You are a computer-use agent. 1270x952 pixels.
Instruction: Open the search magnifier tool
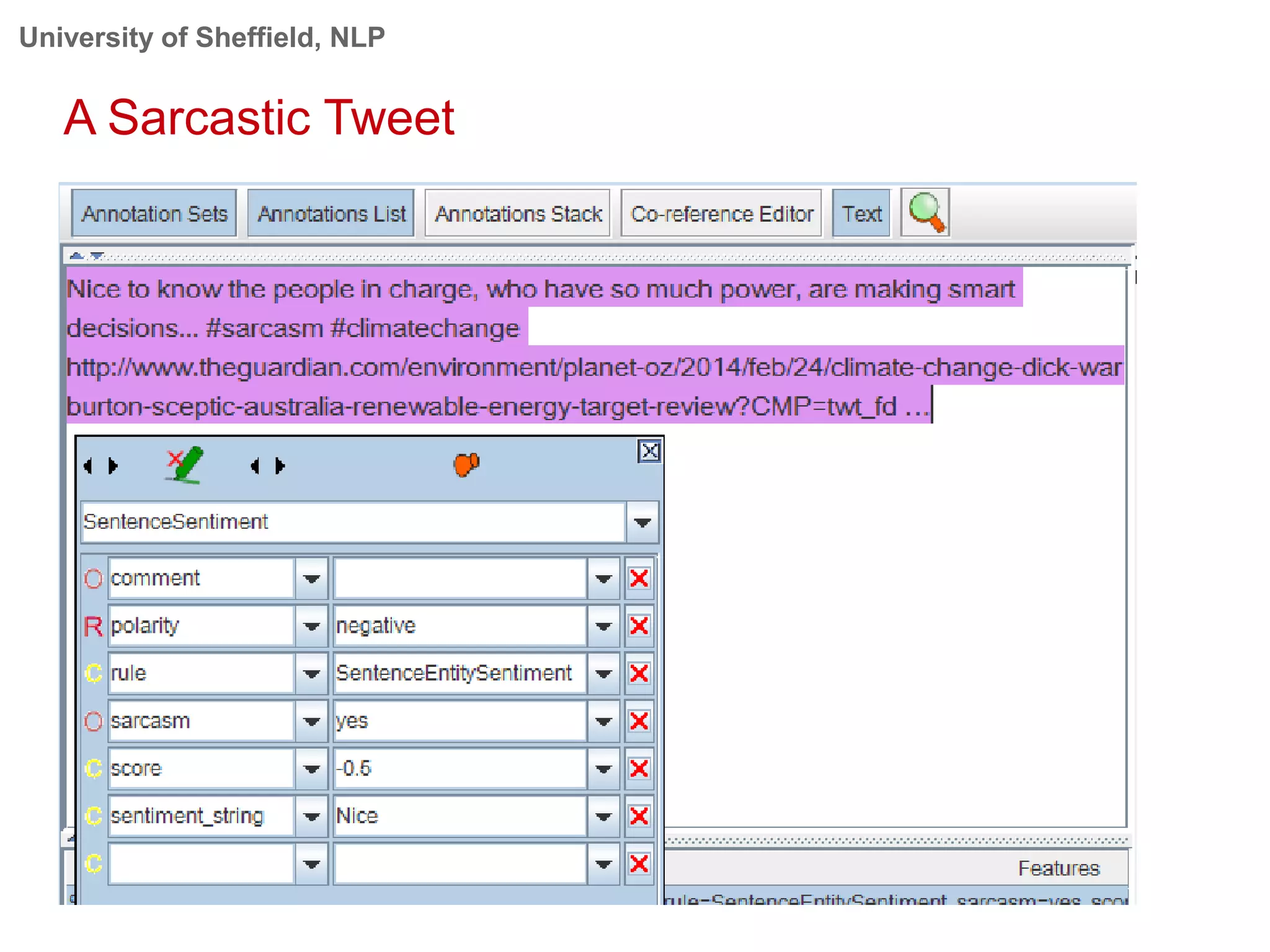click(x=925, y=213)
